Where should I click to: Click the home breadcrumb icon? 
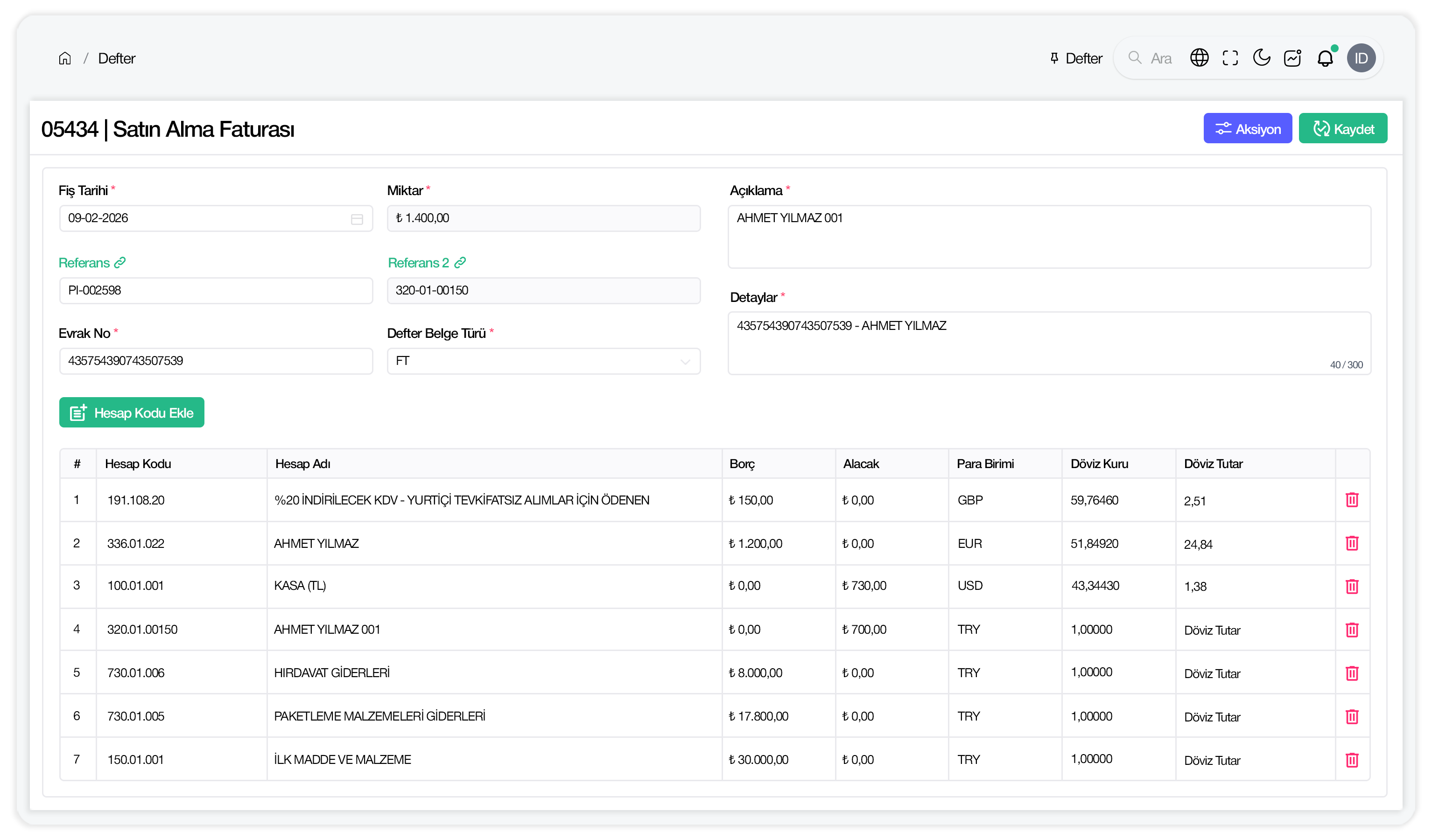[65, 58]
